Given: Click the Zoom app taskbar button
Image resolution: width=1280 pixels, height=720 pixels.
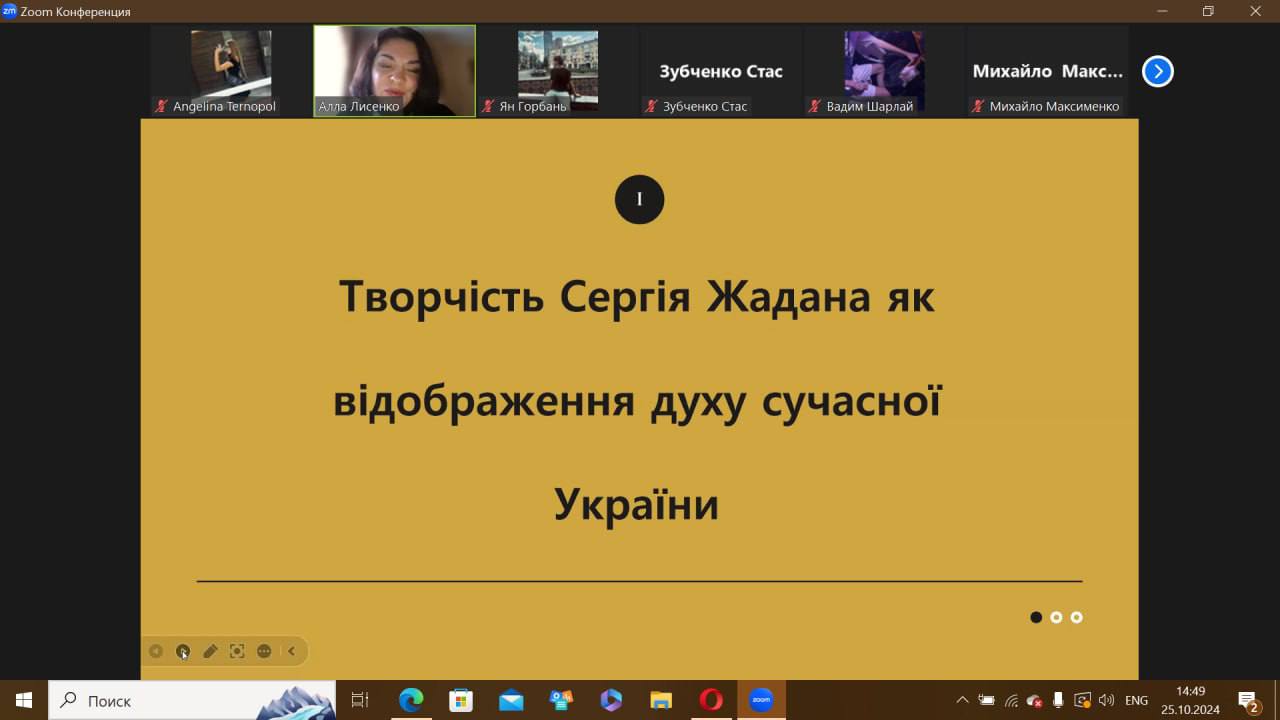Looking at the screenshot, I should click(x=761, y=700).
